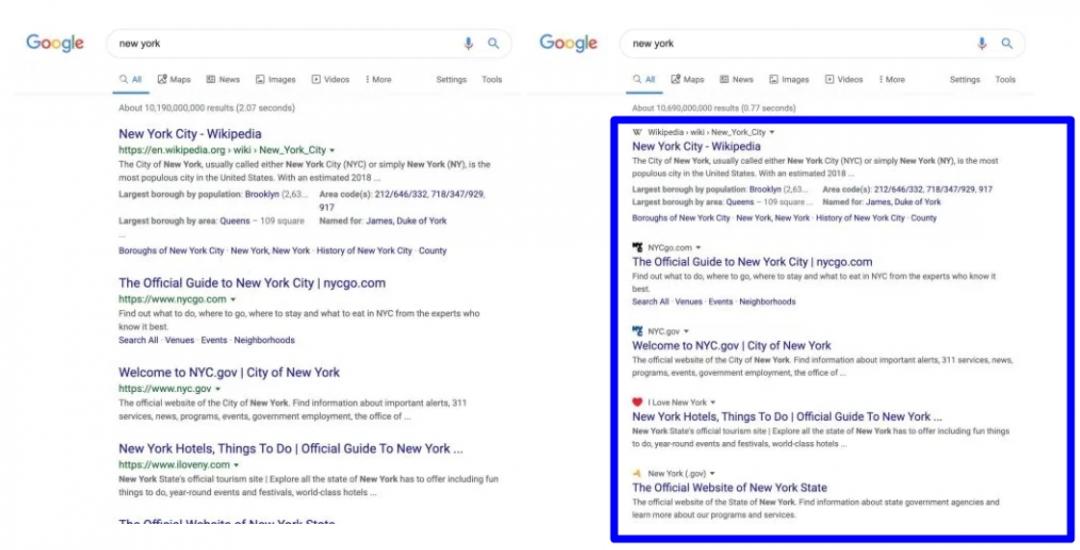Screen dimensions: 1080x550
Task: Click the https://www.iloveny.com green URL
Action: pos(174,465)
